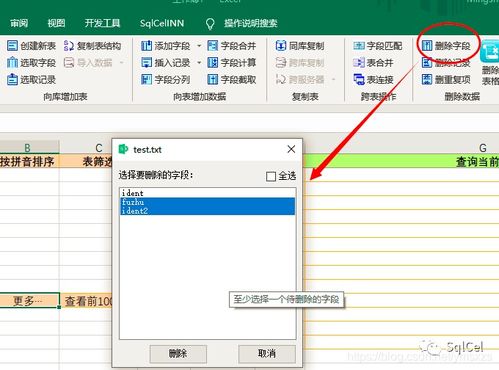Click the 取消 button in dialog
Viewport: 499px width, 370px height.
click(x=267, y=354)
